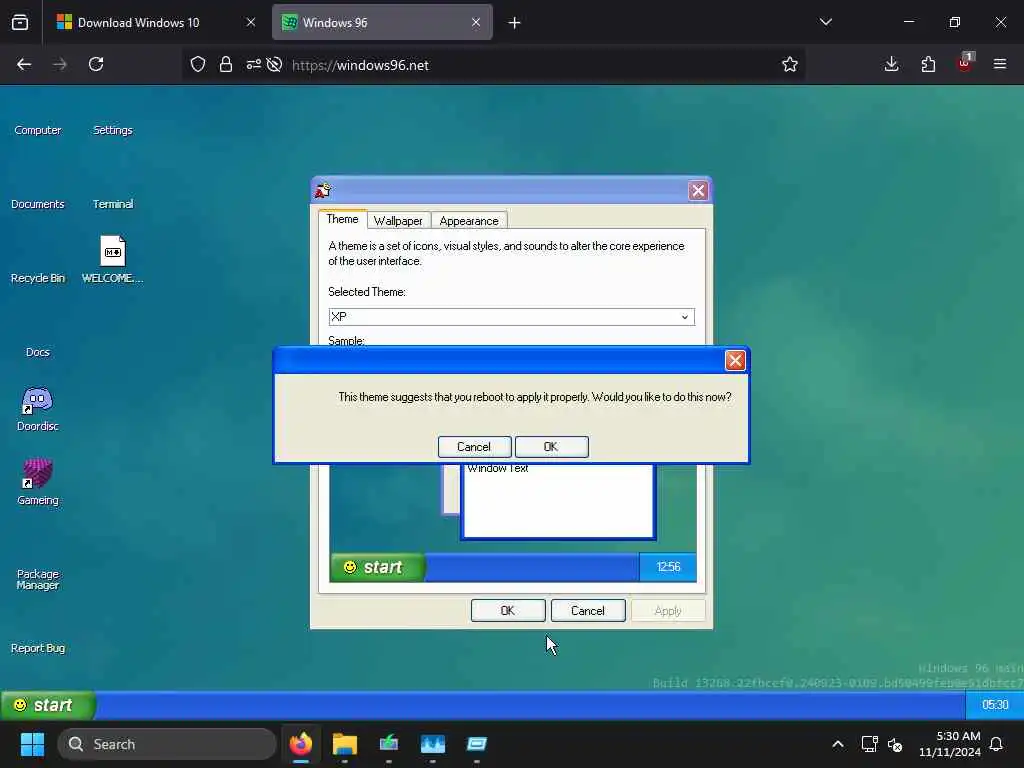
Task: Go back in the browser
Action: coord(24,64)
